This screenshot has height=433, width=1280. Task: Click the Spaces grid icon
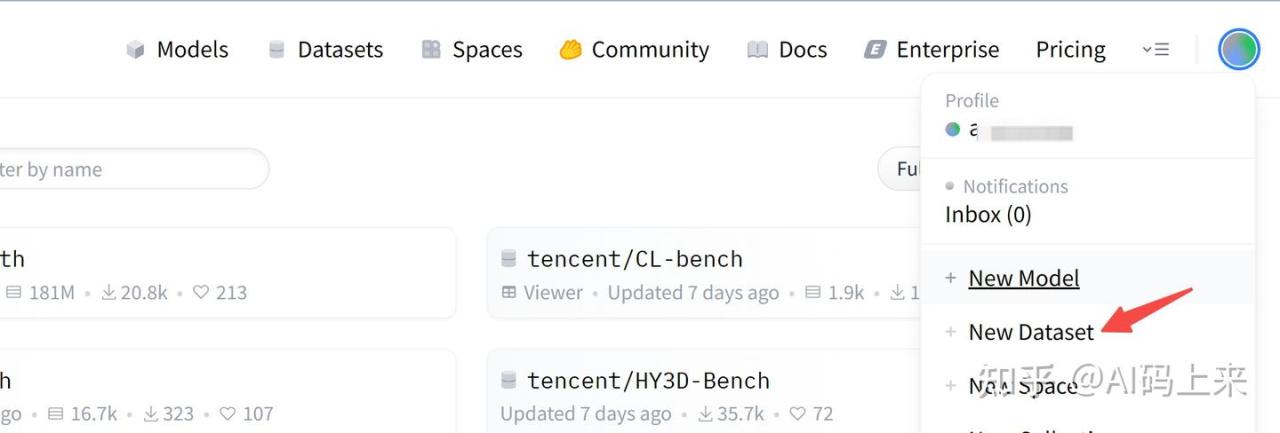tap(431, 50)
